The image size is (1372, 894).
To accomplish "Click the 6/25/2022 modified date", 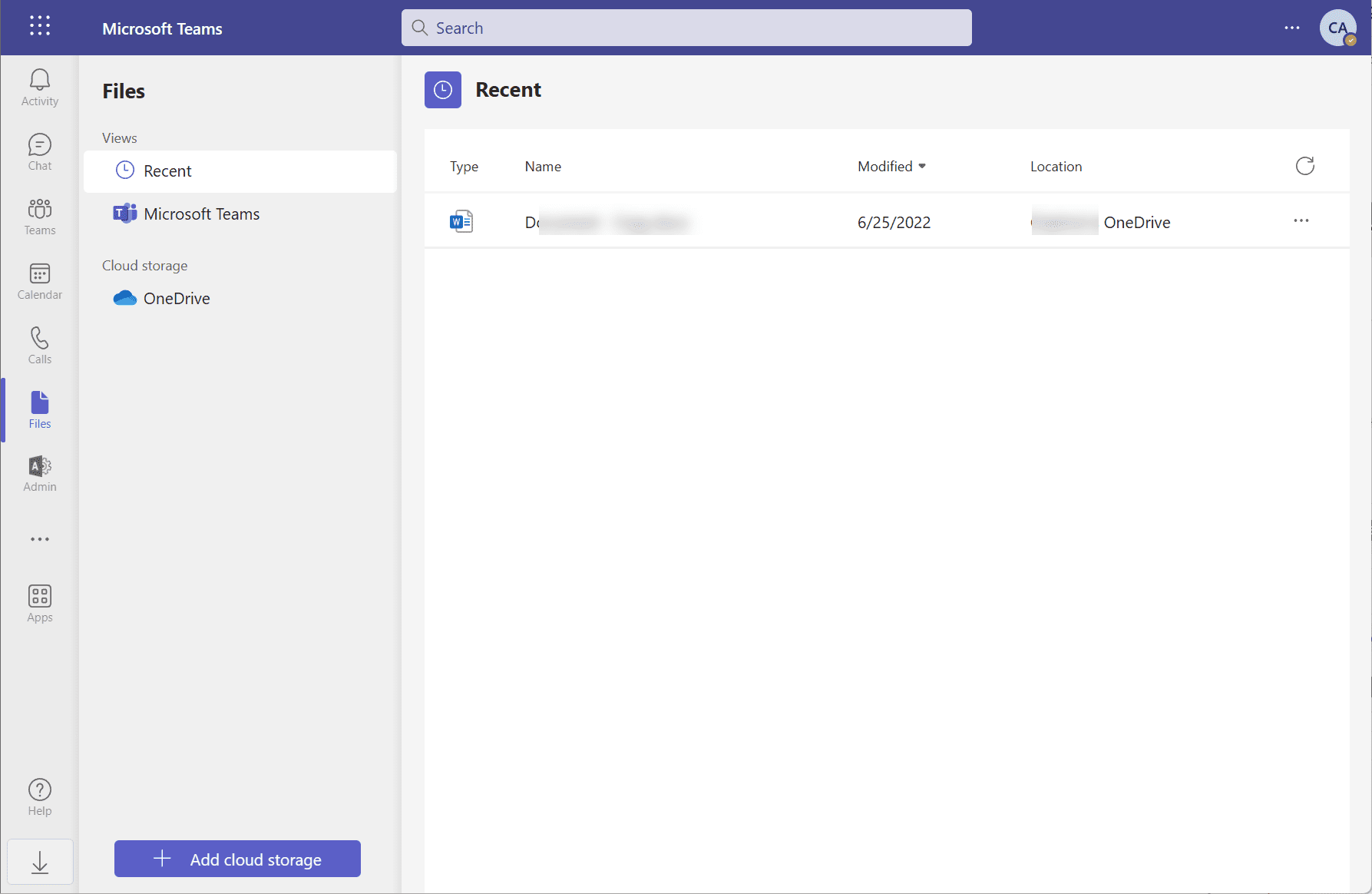I will (894, 223).
